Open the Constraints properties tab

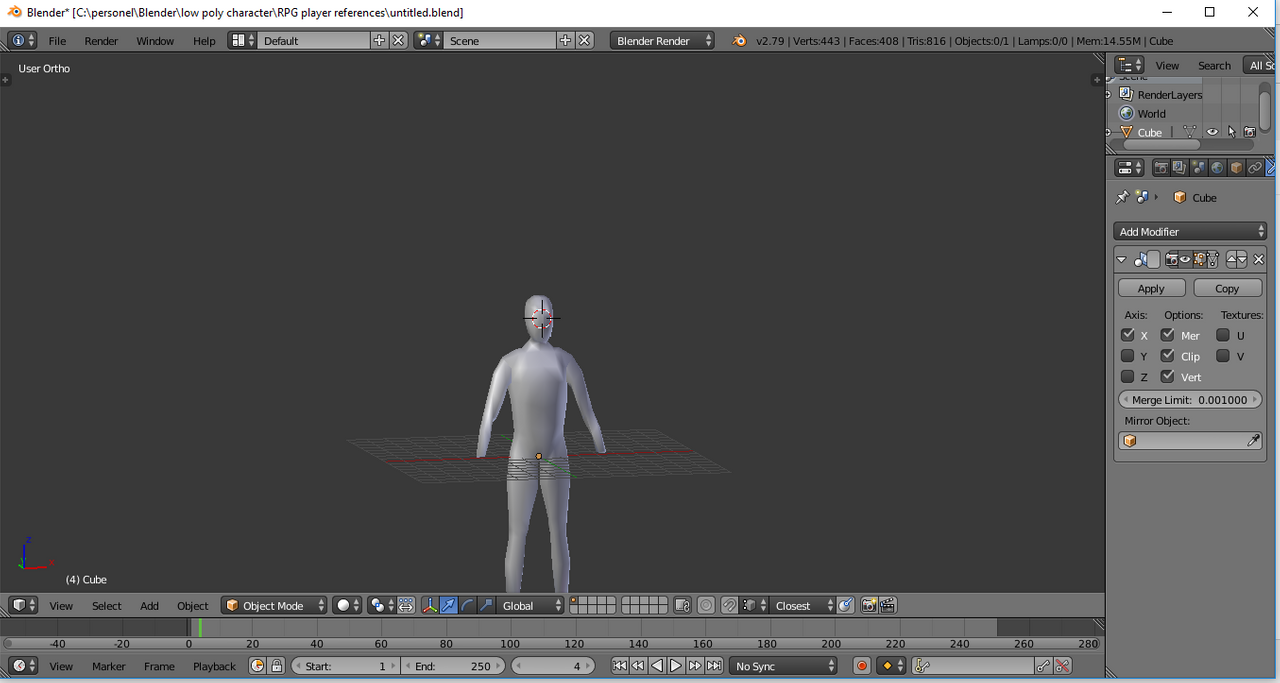click(1255, 168)
